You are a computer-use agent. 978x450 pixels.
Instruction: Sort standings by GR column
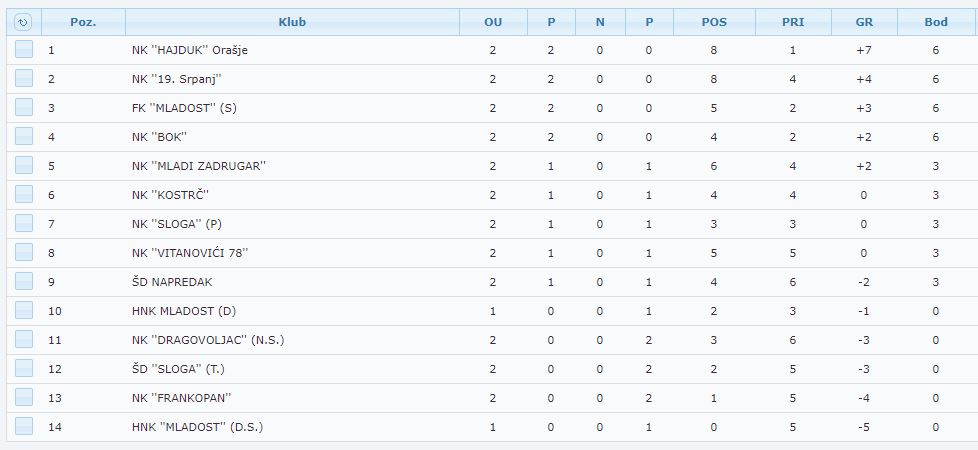coord(864,22)
